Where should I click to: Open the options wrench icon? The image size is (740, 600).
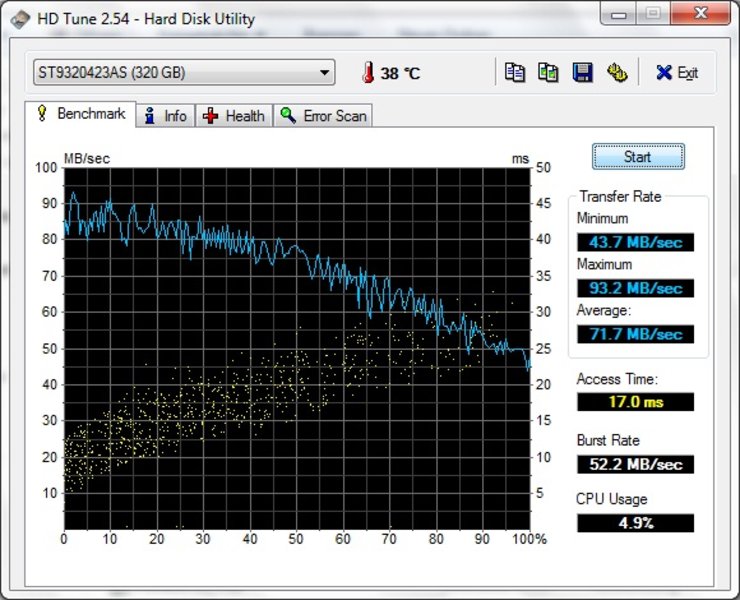pyautogui.click(x=616, y=73)
